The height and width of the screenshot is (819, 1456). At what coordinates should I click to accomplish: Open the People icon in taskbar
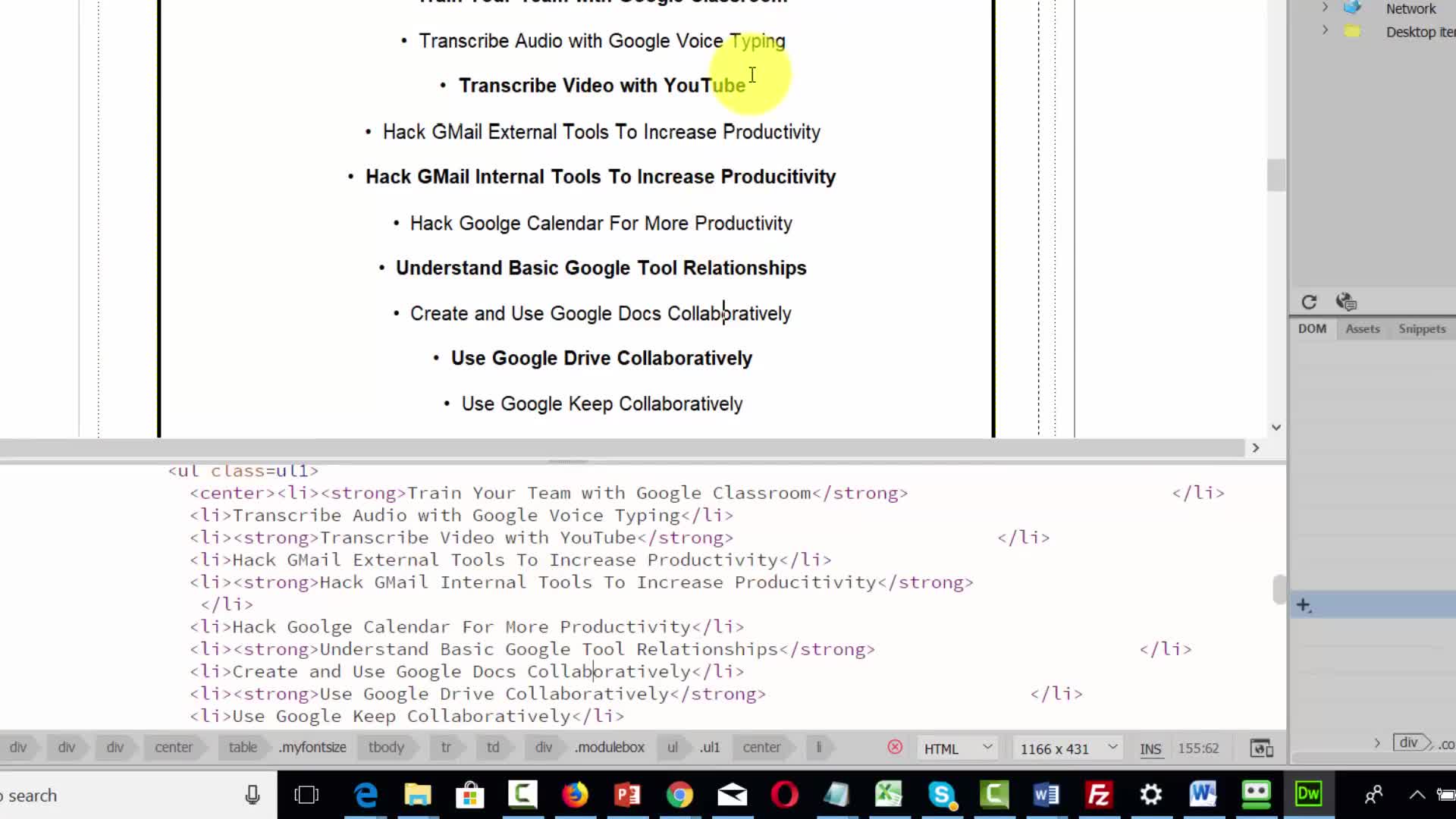click(x=1373, y=795)
